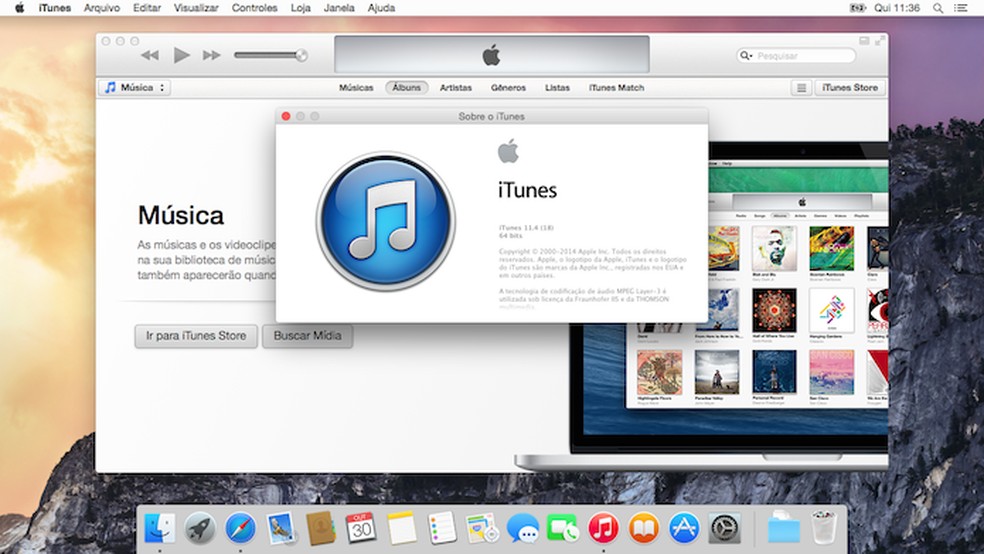Click Ir para iTunes Store button

click(x=196, y=336)
